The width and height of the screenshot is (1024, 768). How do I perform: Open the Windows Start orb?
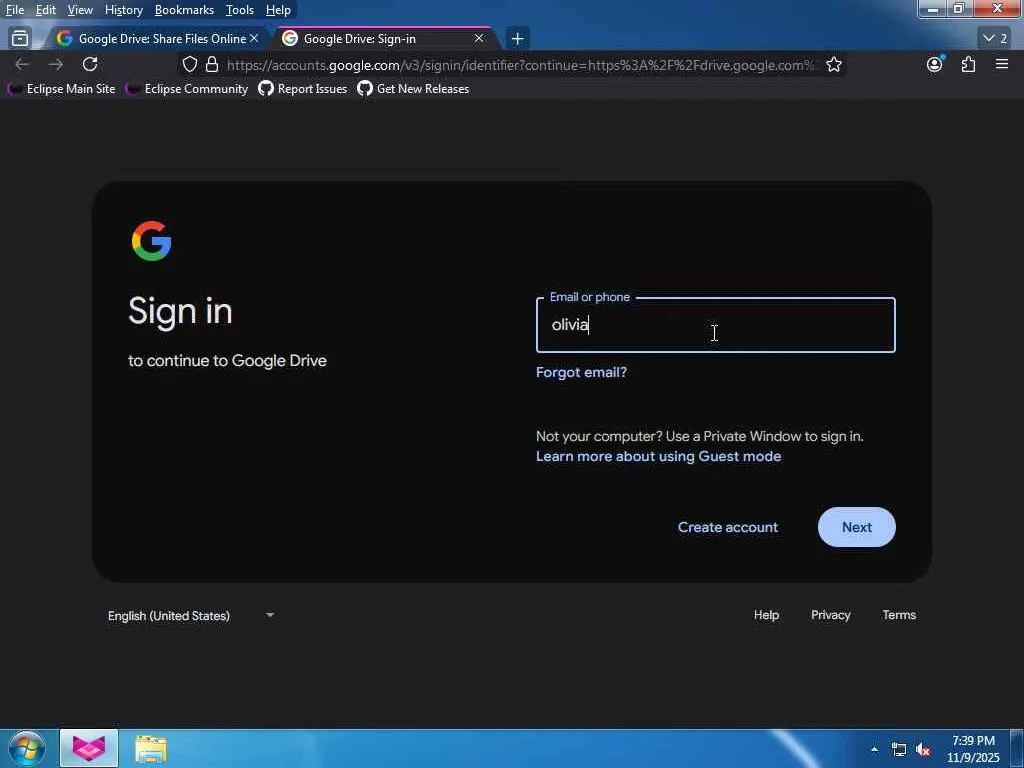[27, 748]
